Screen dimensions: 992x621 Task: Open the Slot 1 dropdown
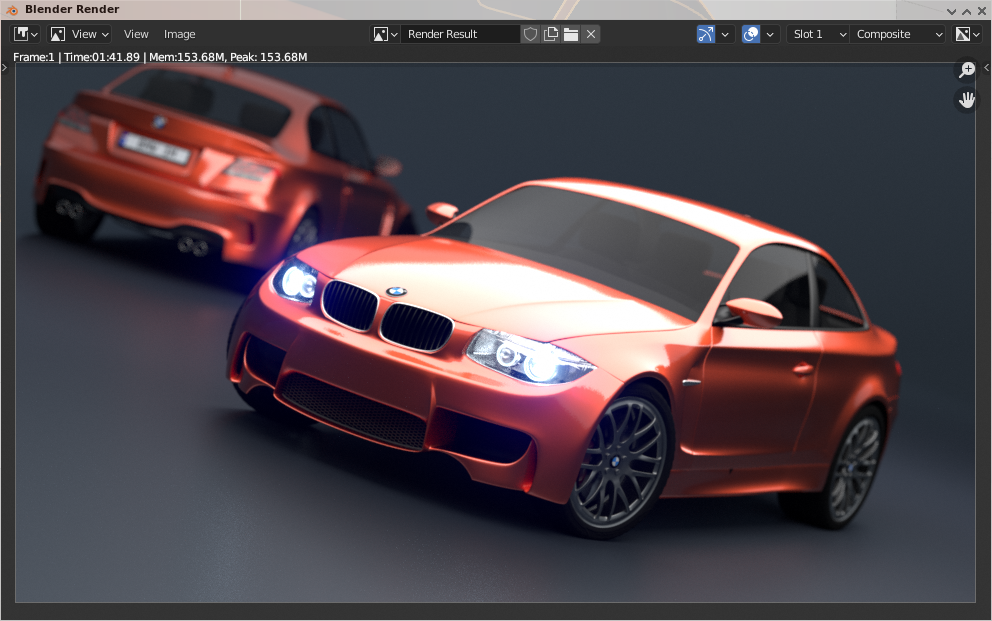[x=819, y=34]
